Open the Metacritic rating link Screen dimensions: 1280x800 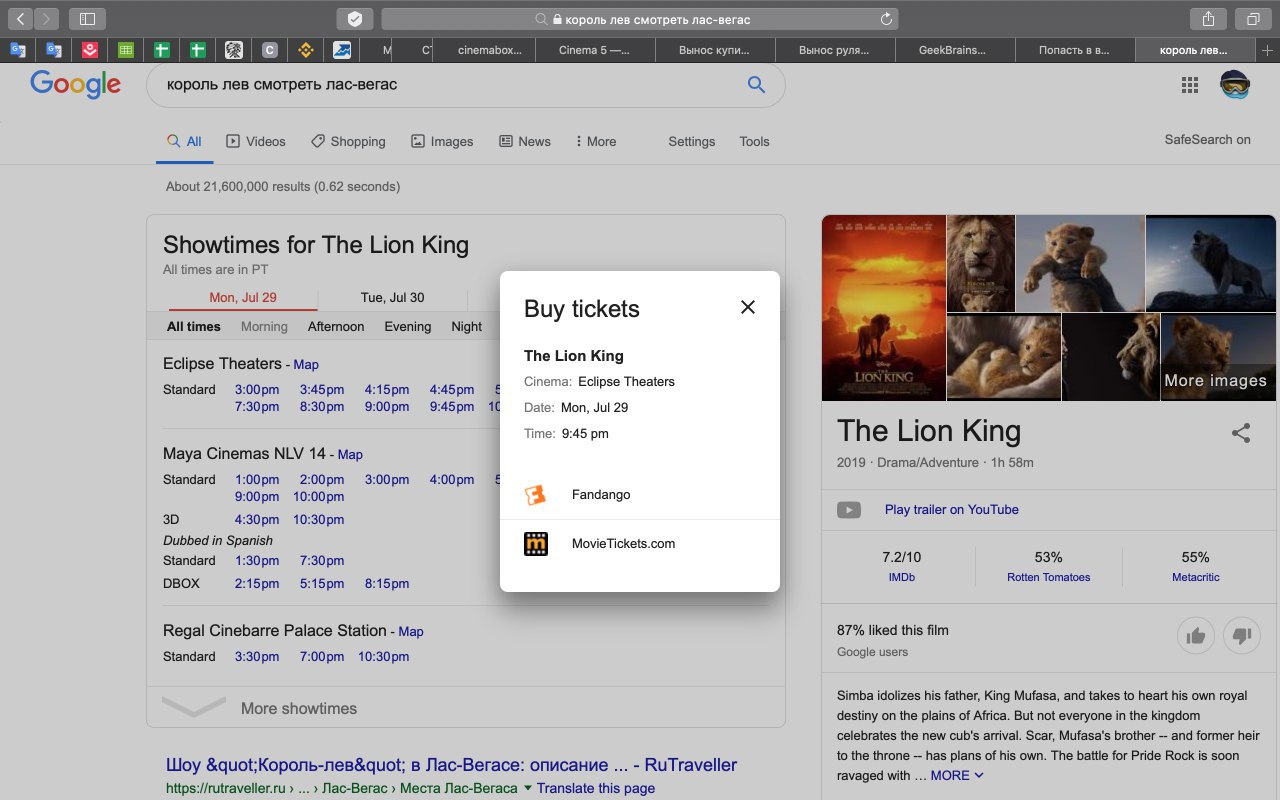click(x=1196, y=577)
